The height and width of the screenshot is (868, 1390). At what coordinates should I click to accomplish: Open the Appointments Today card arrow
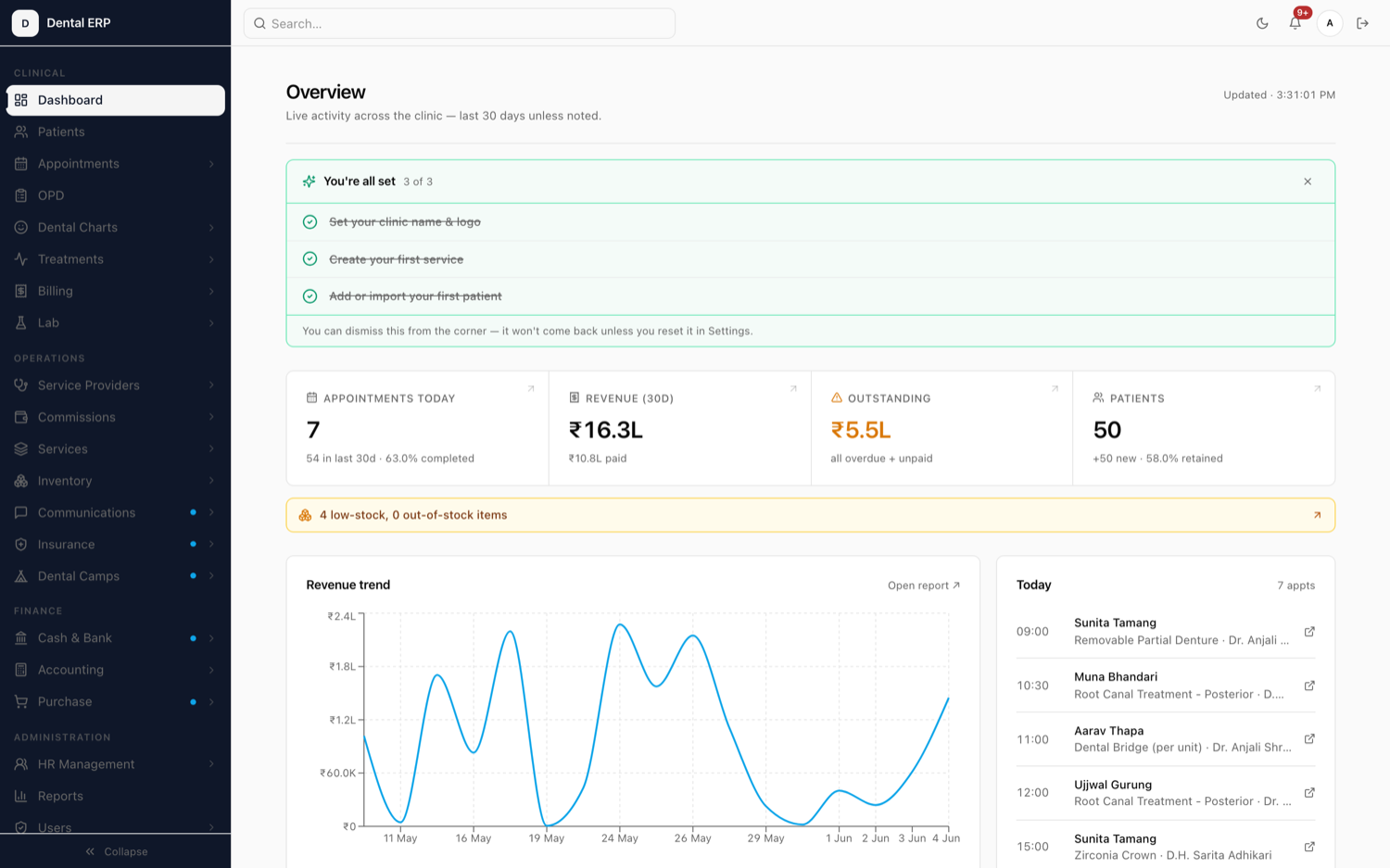click(531, 389)
